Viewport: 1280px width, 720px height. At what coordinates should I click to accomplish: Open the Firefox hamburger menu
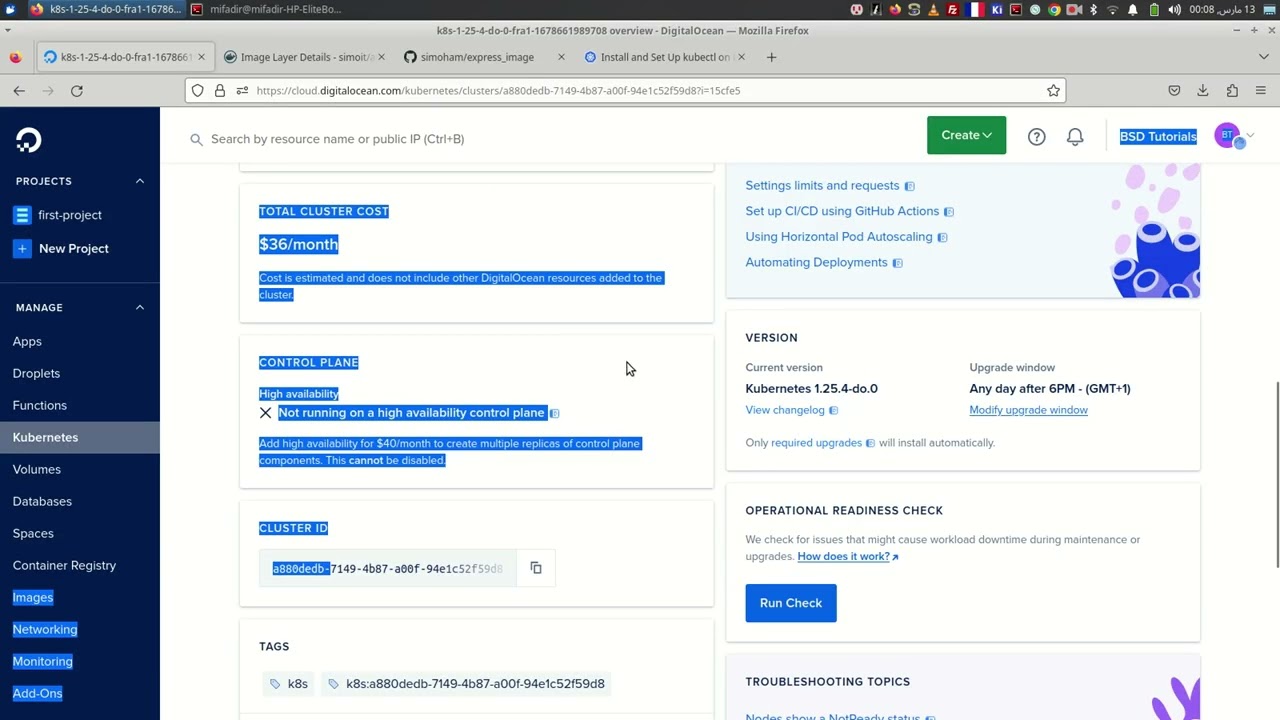point(1261,90)
